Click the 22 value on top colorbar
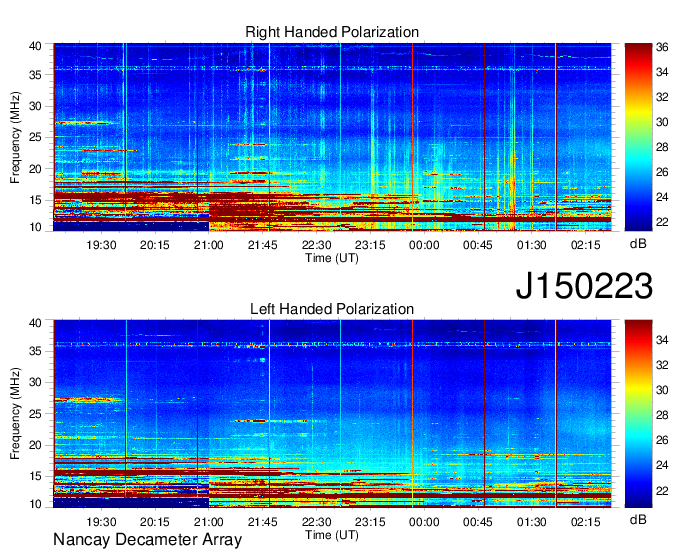Screen dimensions: 680x552 coord(662,222)
